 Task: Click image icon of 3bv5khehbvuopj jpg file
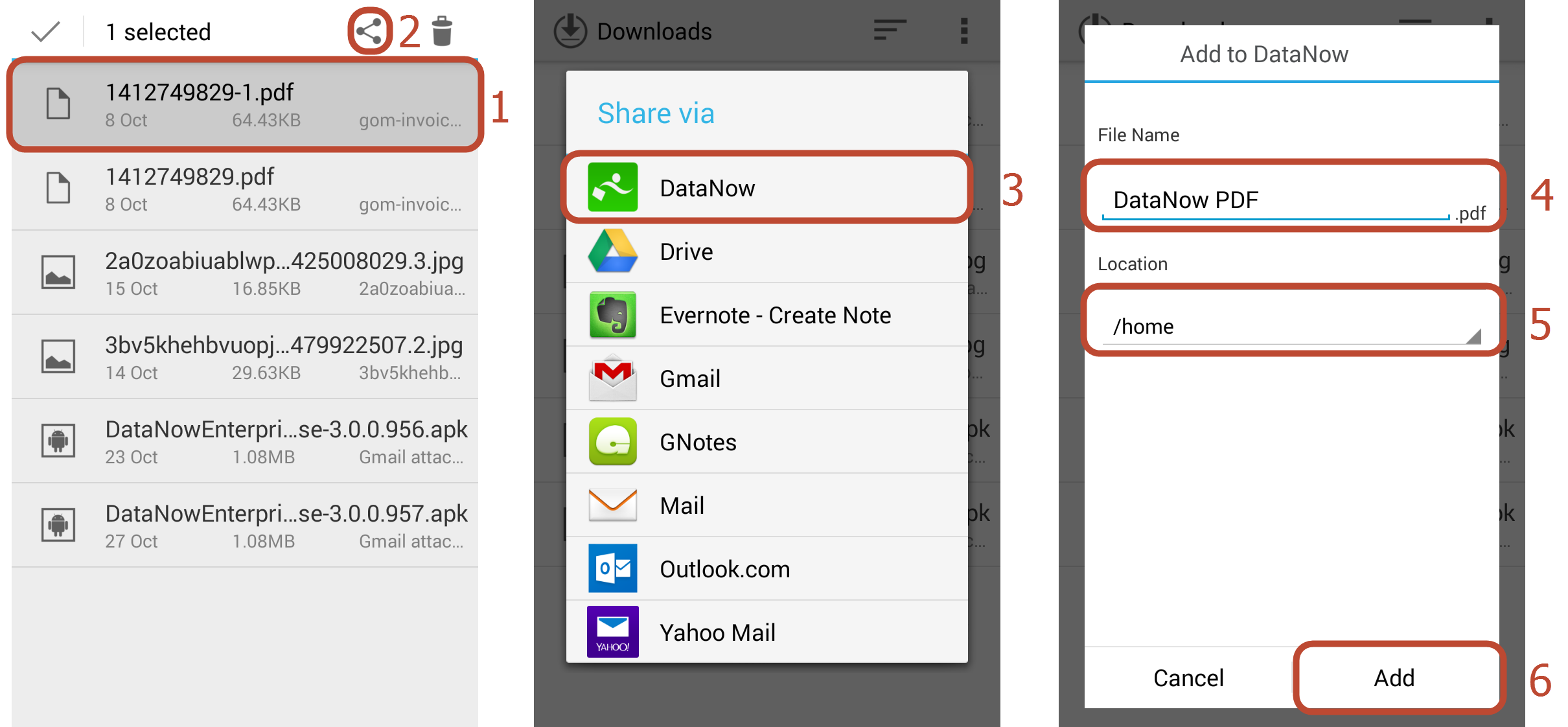click(58, 356)
